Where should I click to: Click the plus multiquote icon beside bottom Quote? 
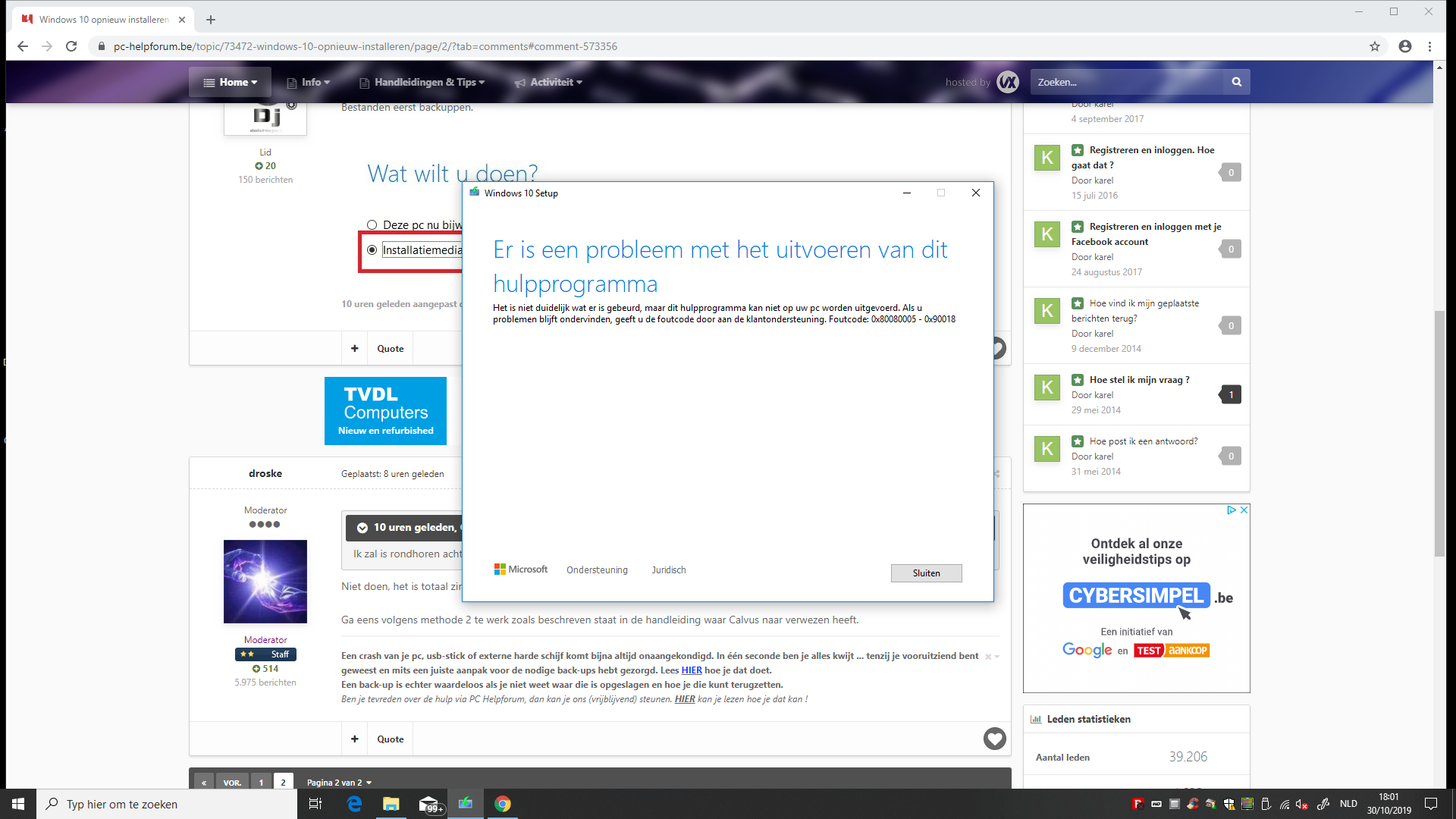point(354,739)
